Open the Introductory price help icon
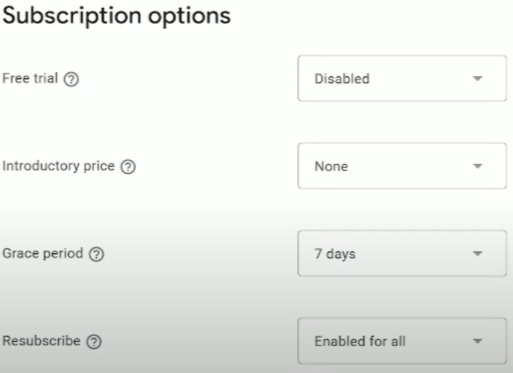 pos(128,167)
